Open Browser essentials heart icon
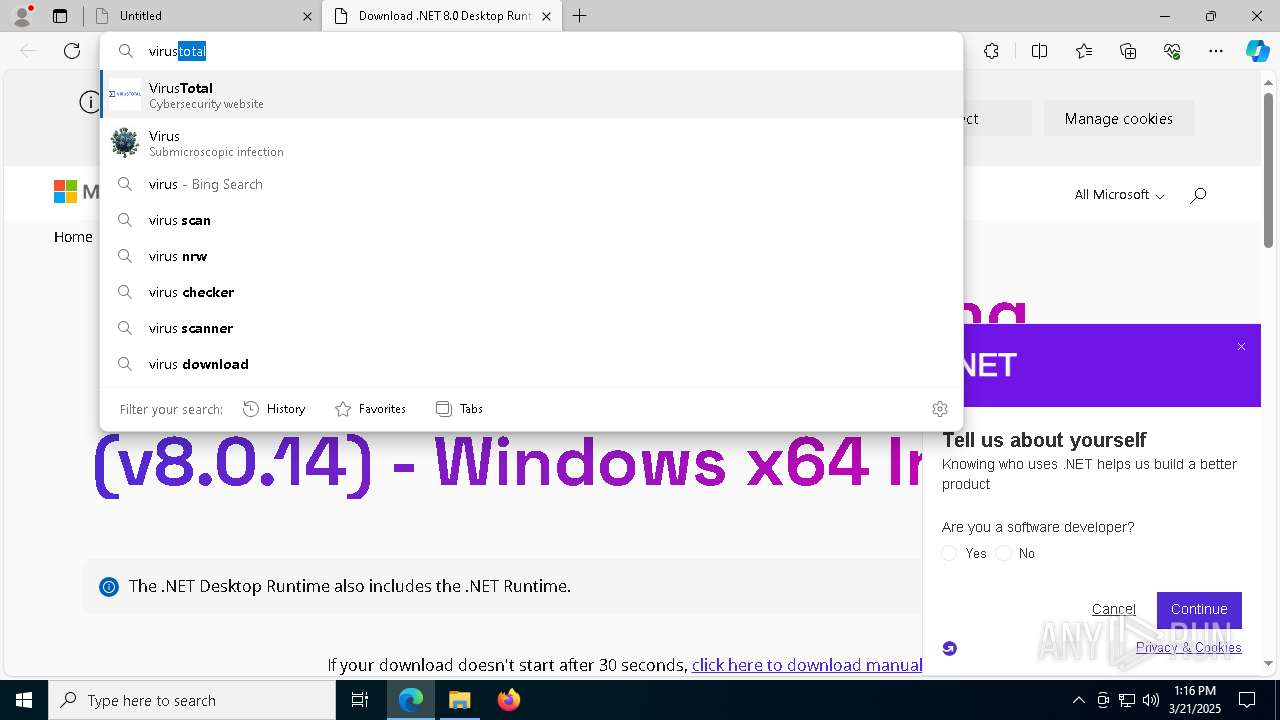The image size is (1280, 720). pyautogui.click(x=1172, y=51)
